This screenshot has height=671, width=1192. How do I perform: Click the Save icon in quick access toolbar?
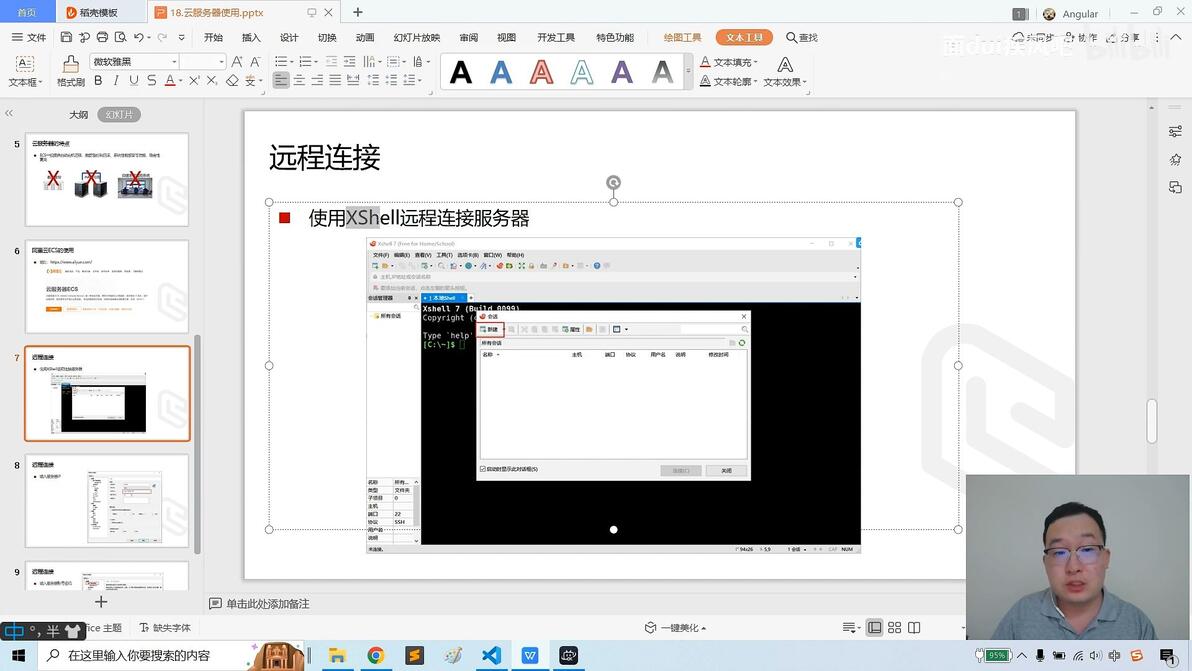click(x=66, y=37)
